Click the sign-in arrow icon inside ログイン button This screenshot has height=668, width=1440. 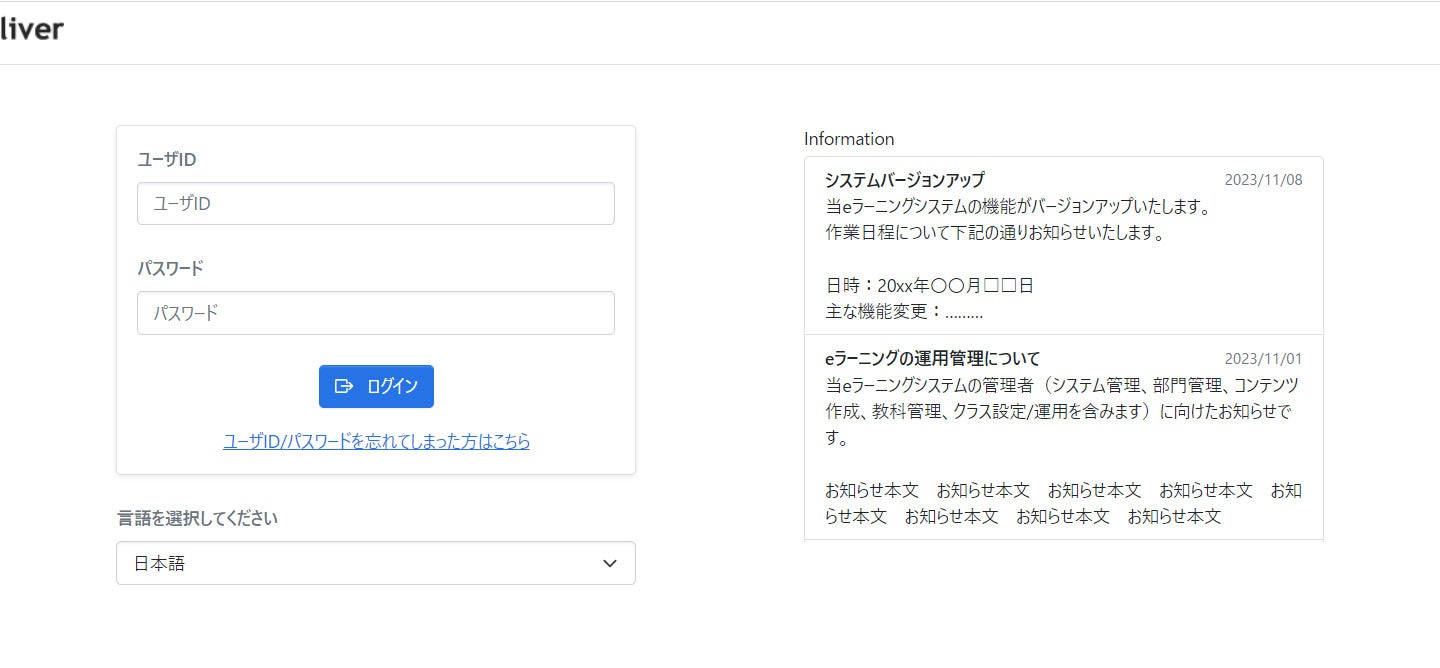coord(344,386)
